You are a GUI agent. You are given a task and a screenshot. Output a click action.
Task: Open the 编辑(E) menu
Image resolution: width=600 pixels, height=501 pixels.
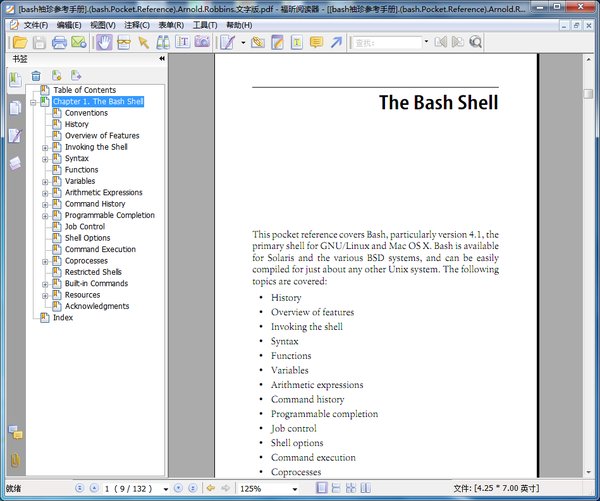[69, 25]
